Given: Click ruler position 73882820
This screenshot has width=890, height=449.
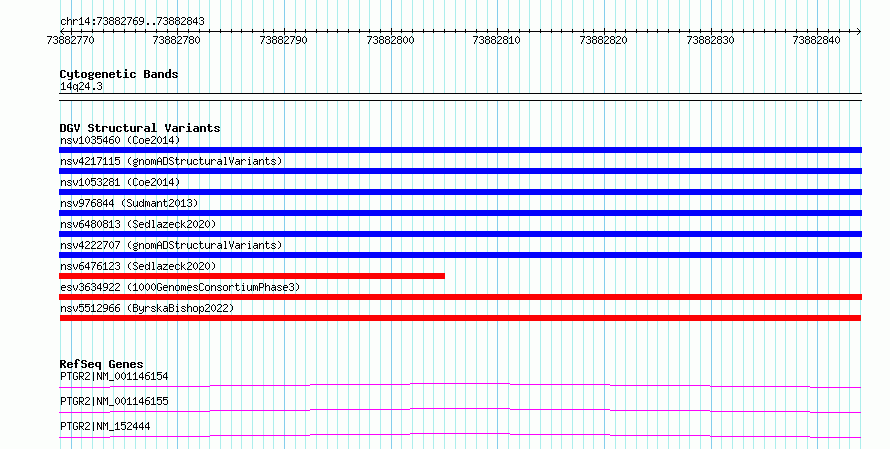Looking at the screenshot, I should point(603,40).
